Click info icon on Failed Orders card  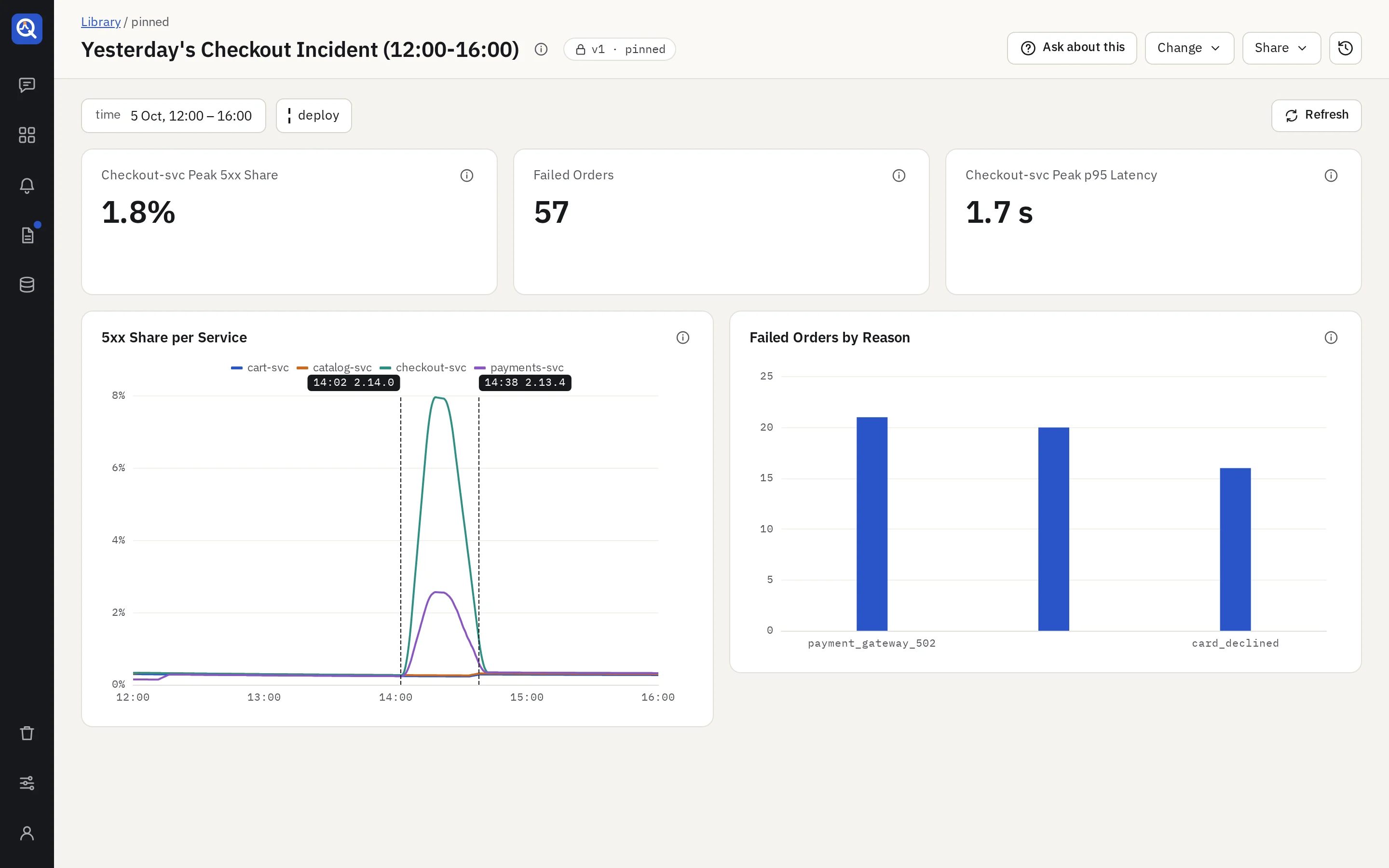coord(899,176)
